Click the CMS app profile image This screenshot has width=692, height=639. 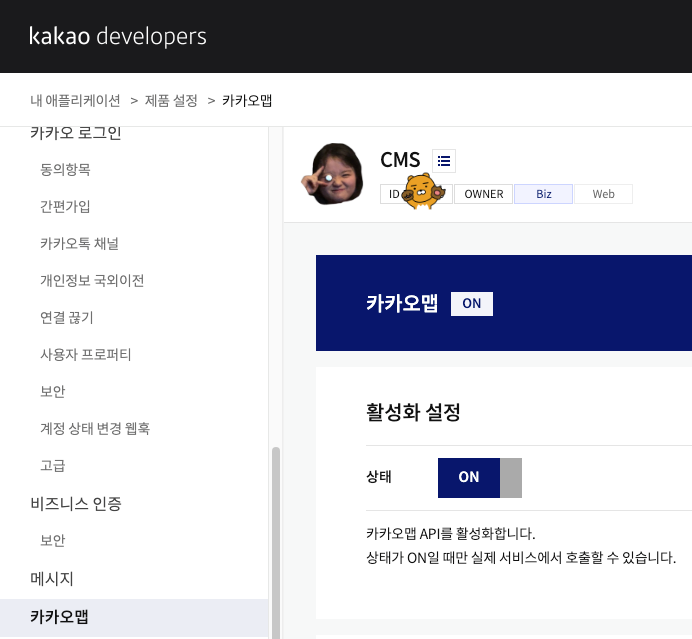[332, 173]
